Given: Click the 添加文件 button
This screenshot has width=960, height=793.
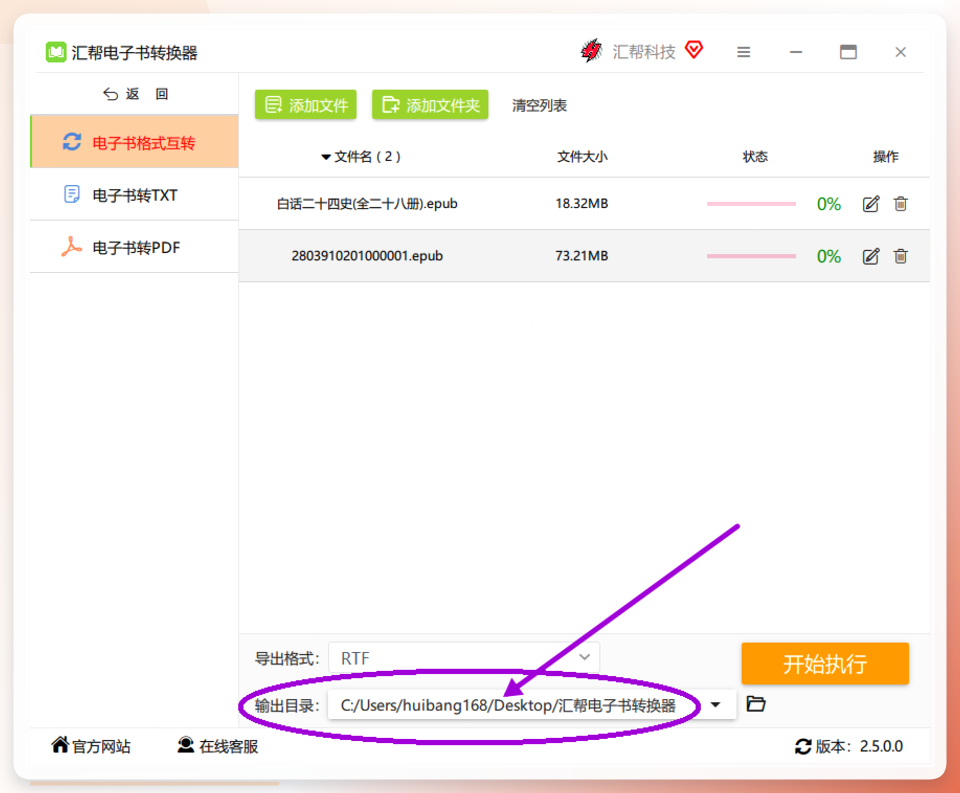Looking at the screenshot, I should tap(306, 105).
